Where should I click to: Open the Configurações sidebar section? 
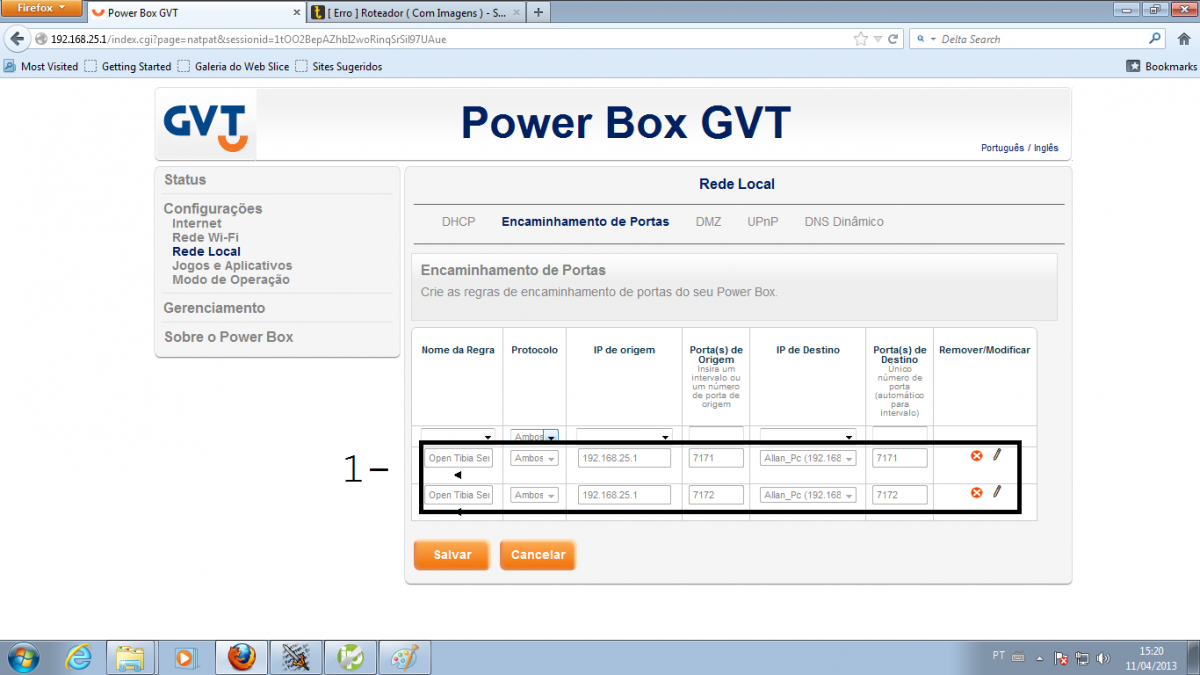(213, 209)
